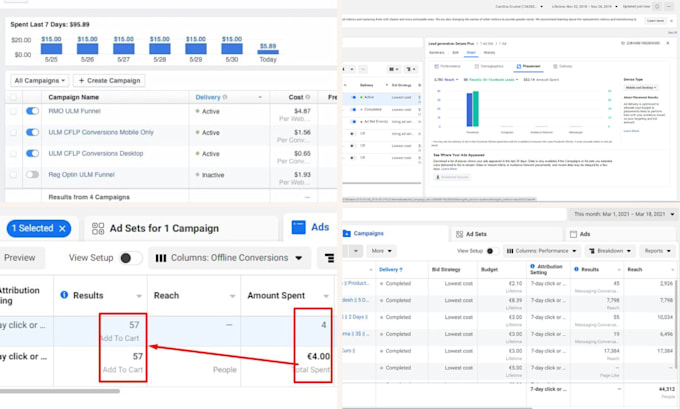This screenshot has width=680, height=409.
Task: Click the $15.00 spend bar for 5/25
Action: click(x=51, y=49)
